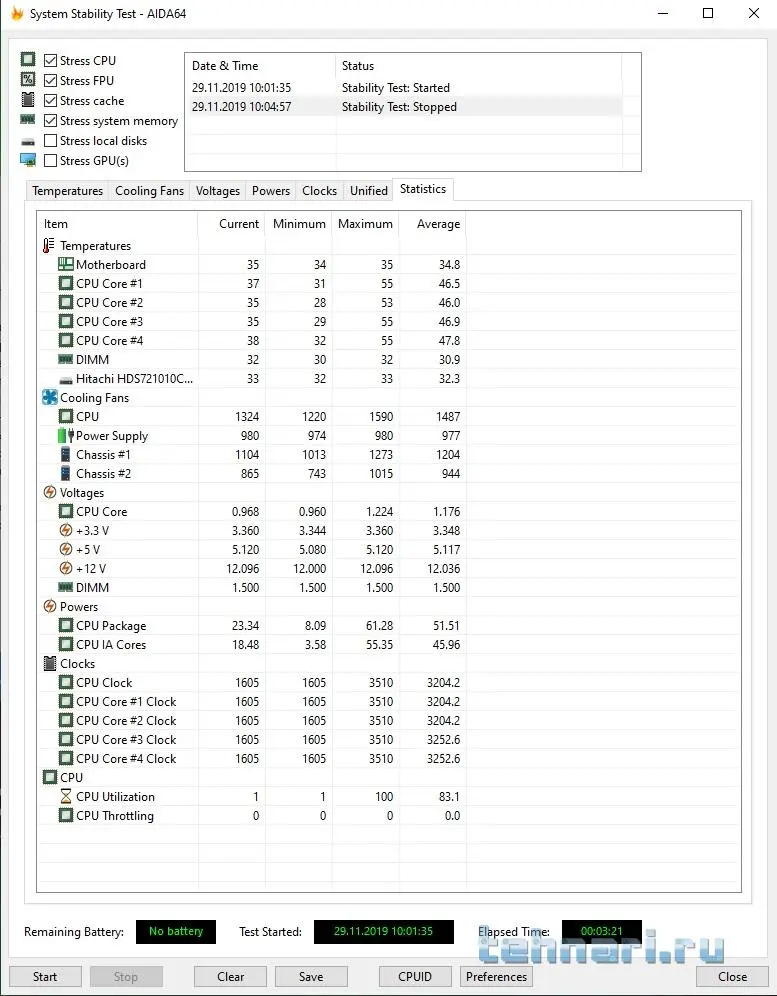Click the Clear button
The image size is (777, 996).
click(230, 977)
